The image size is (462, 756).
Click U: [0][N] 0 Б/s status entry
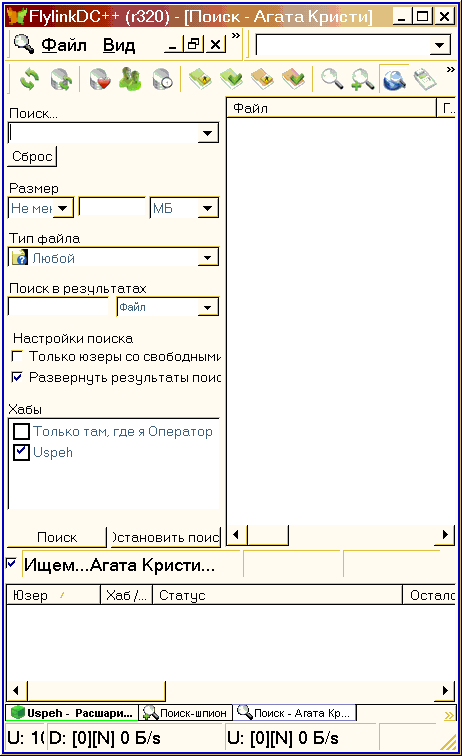point(302,738)
